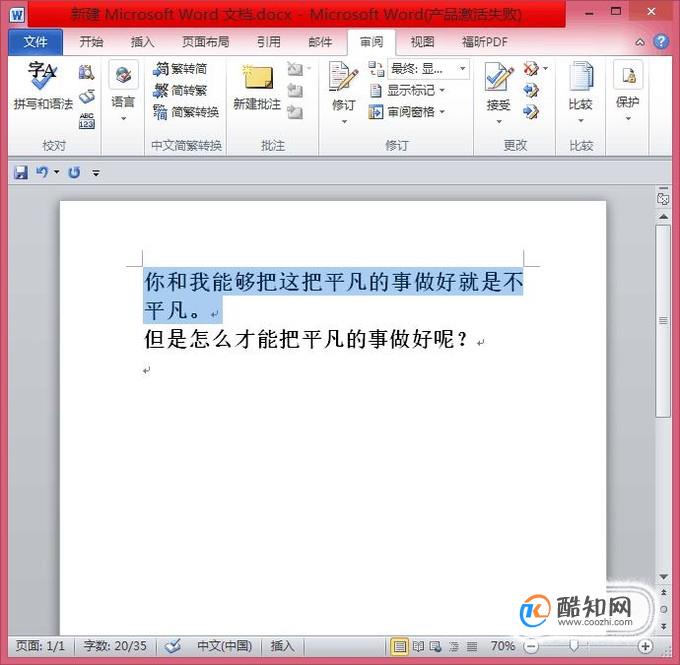The width and height of the screenshot is (680, 665).
Task: Click the zoom out minus button
Action: [531, 647]
